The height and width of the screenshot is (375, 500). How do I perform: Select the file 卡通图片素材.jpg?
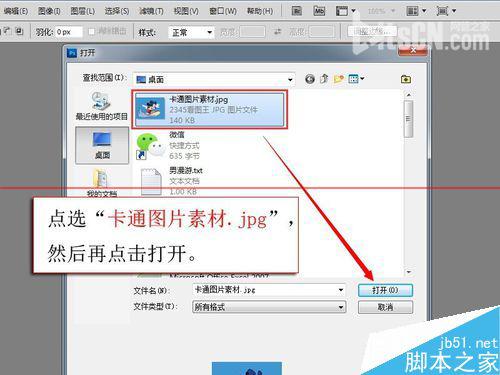click(x=209, y=110)
